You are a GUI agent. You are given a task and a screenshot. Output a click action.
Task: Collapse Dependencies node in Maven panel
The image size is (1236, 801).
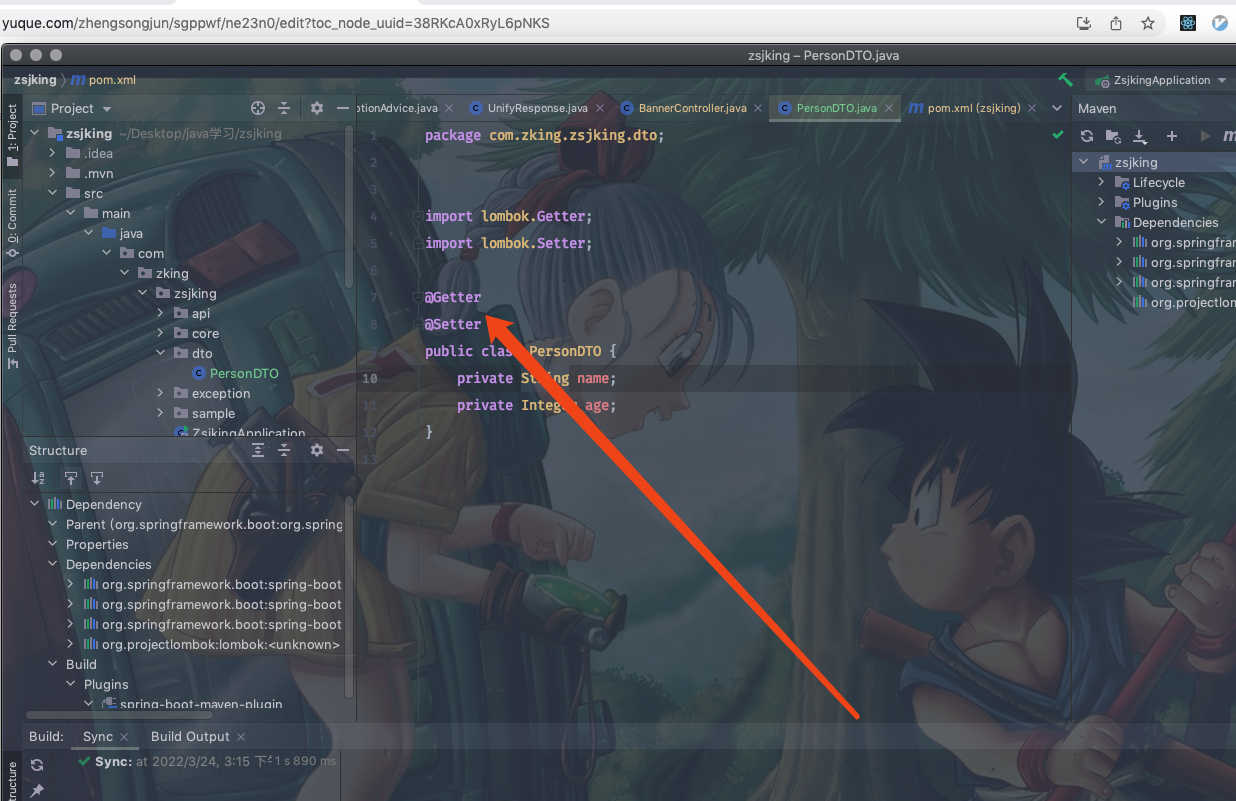tap(1101, 222)
